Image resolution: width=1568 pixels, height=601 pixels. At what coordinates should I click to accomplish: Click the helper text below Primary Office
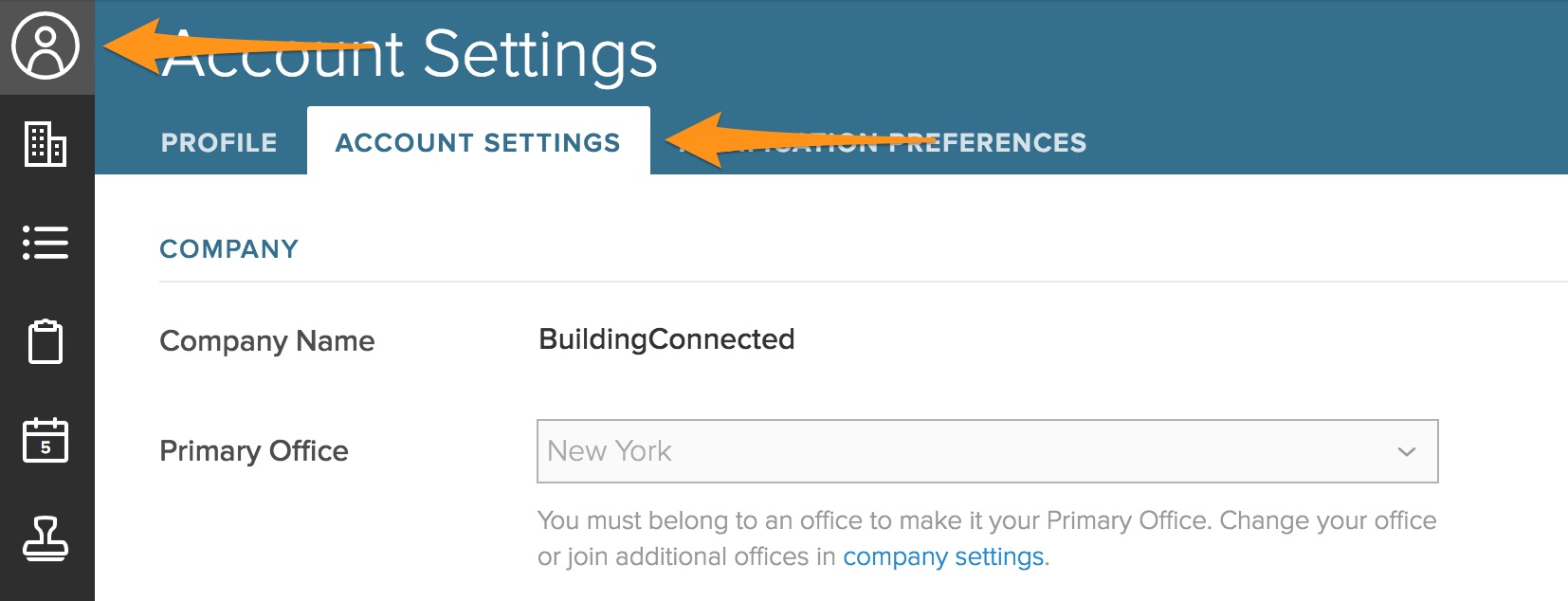pos(986,521)
